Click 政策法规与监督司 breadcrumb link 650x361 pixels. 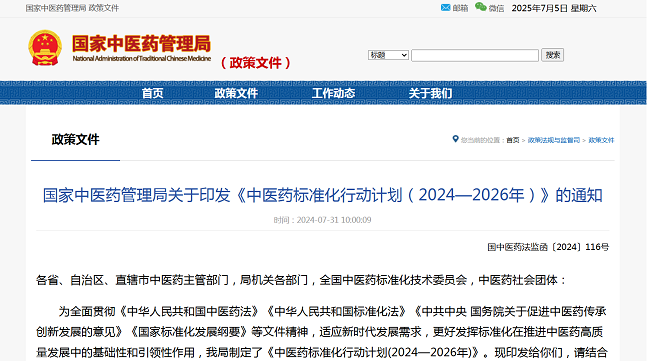pos(554,140)
